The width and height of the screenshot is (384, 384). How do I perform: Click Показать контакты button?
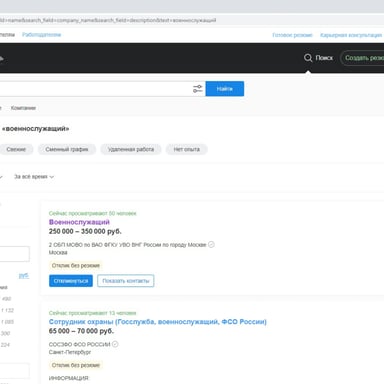pos(126,281)
